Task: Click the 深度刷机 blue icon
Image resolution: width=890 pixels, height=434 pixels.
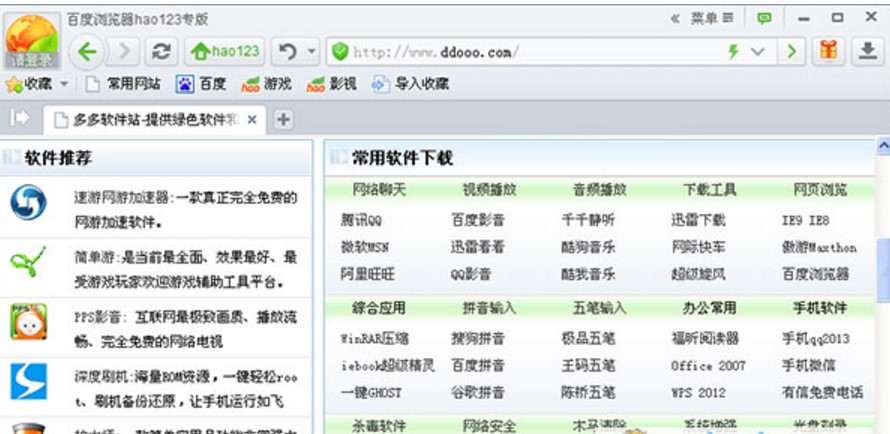Action: tap(28, 381)
